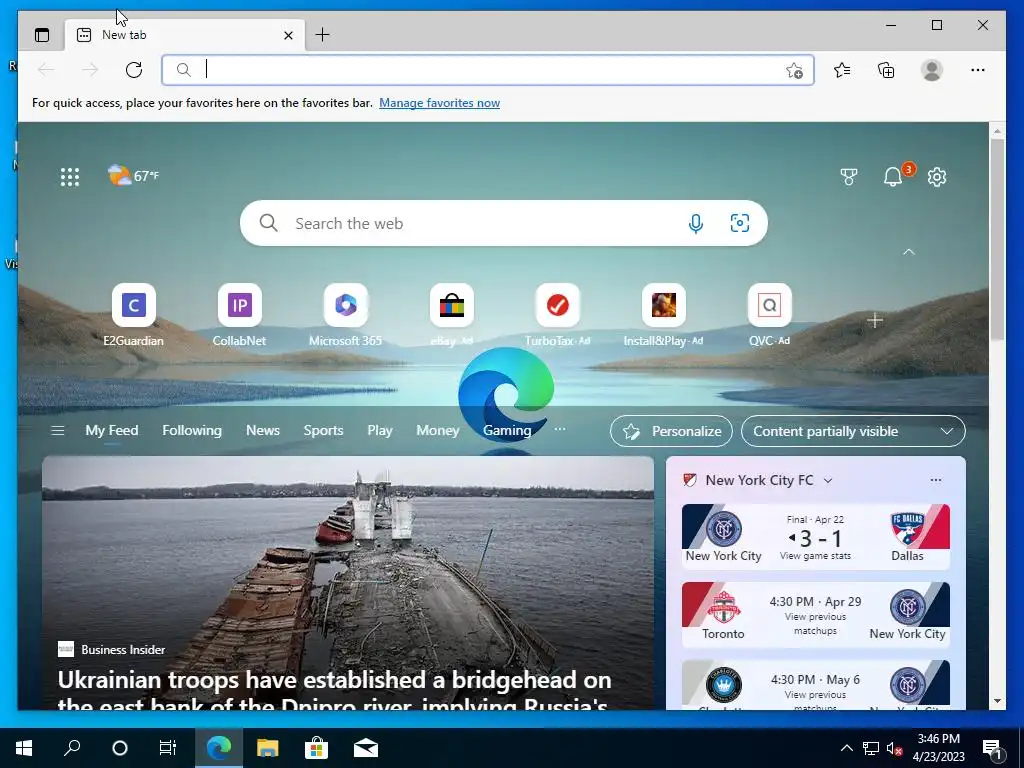Open visual search camera icon
1024x768 pixels.
click(x=739, y=223)
